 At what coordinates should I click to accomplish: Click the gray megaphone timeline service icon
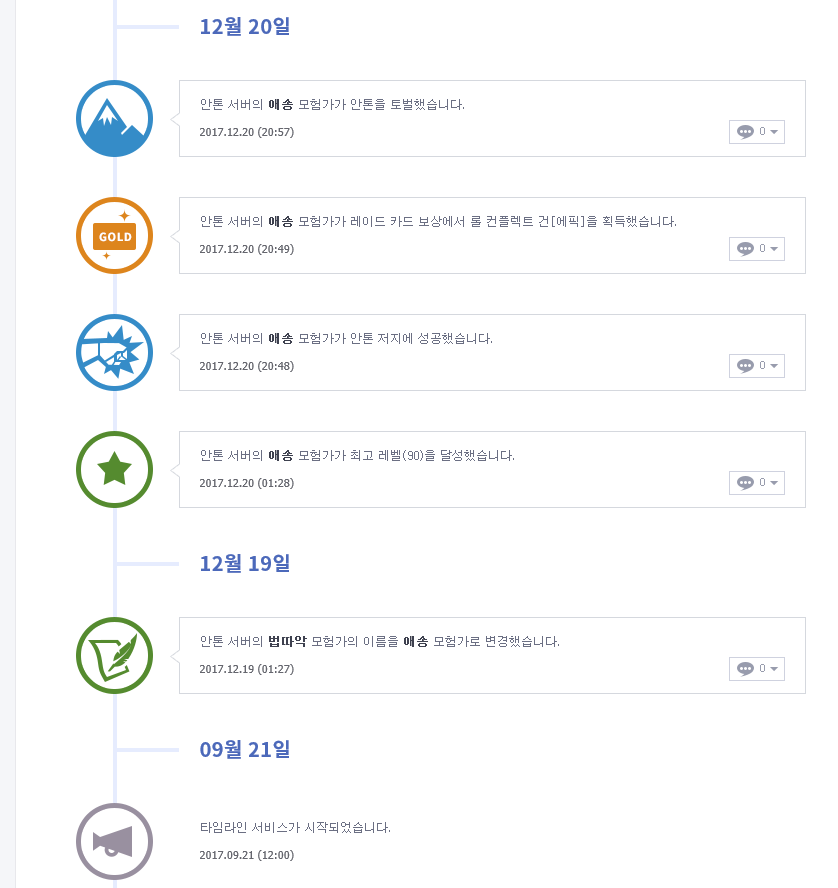(114, 841)
